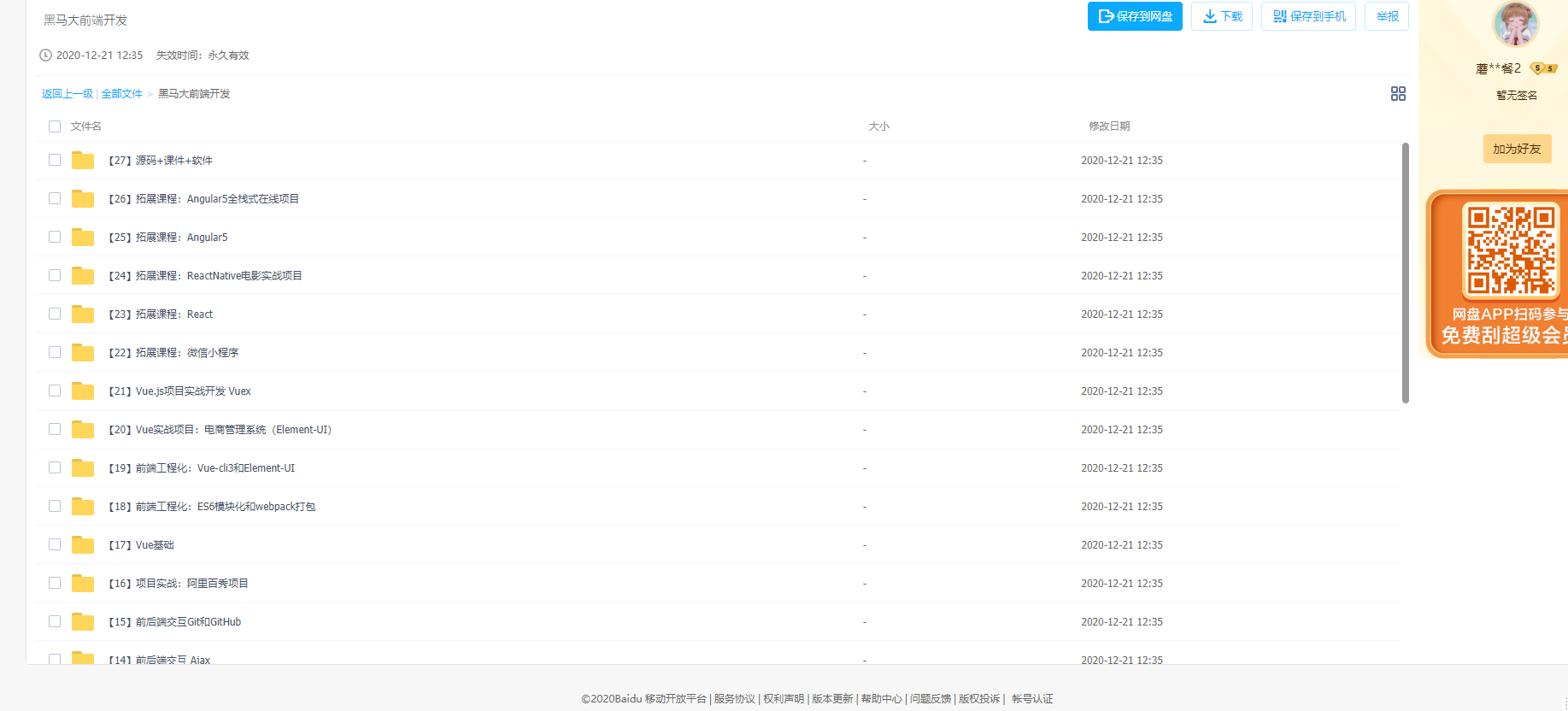The image size is (1568, 711).
Task: Open 问题反馈 footer link
Action: (931, 699)
